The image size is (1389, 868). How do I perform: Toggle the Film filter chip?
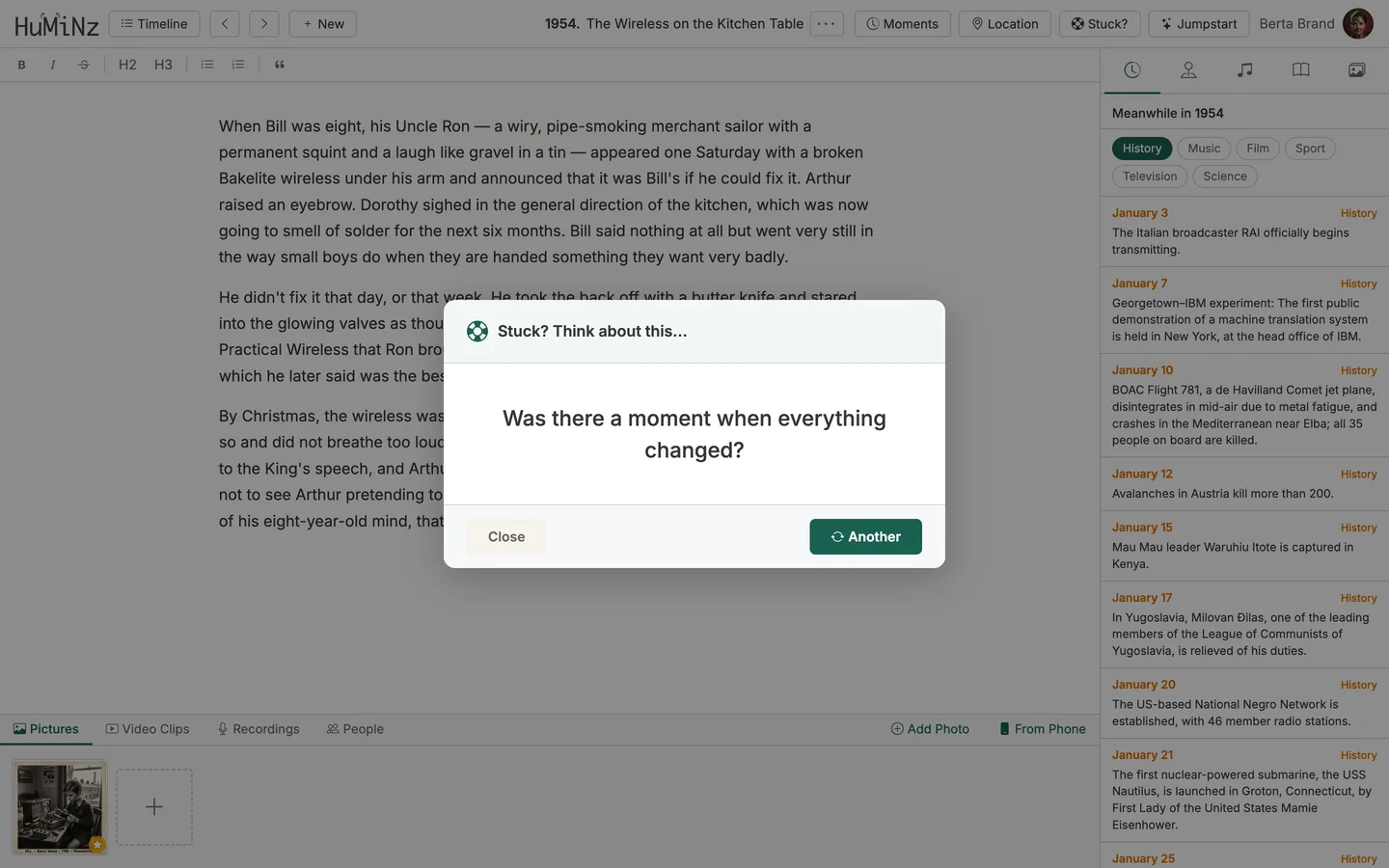coord(1258,149)
